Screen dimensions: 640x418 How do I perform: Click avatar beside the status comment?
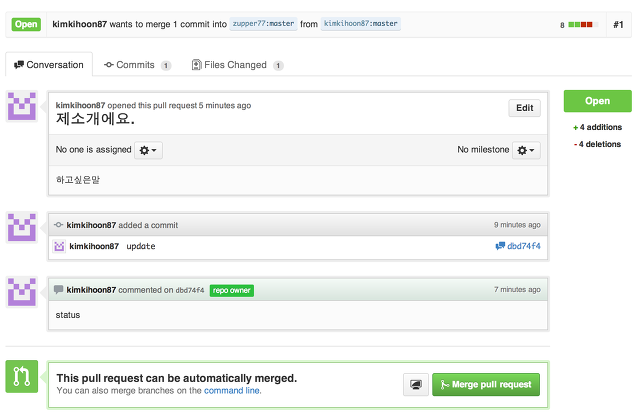pos(22,292)
